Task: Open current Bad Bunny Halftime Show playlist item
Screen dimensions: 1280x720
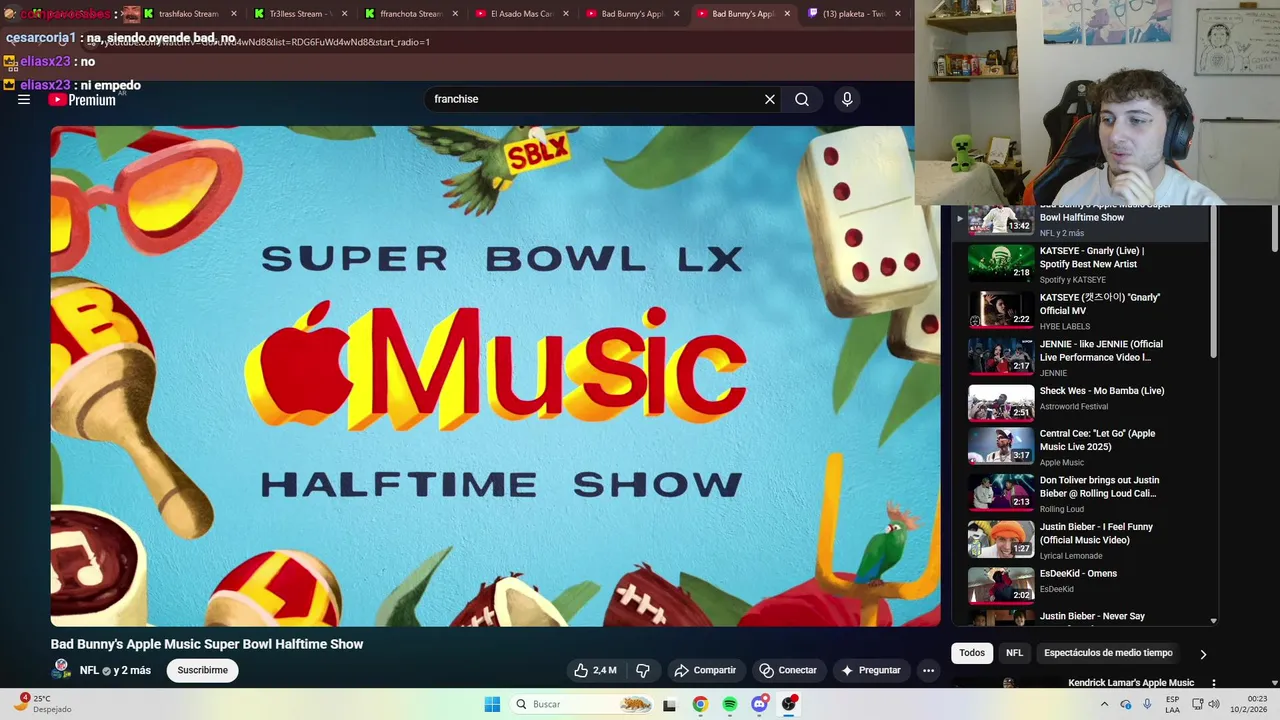Action: [1080, 221]
